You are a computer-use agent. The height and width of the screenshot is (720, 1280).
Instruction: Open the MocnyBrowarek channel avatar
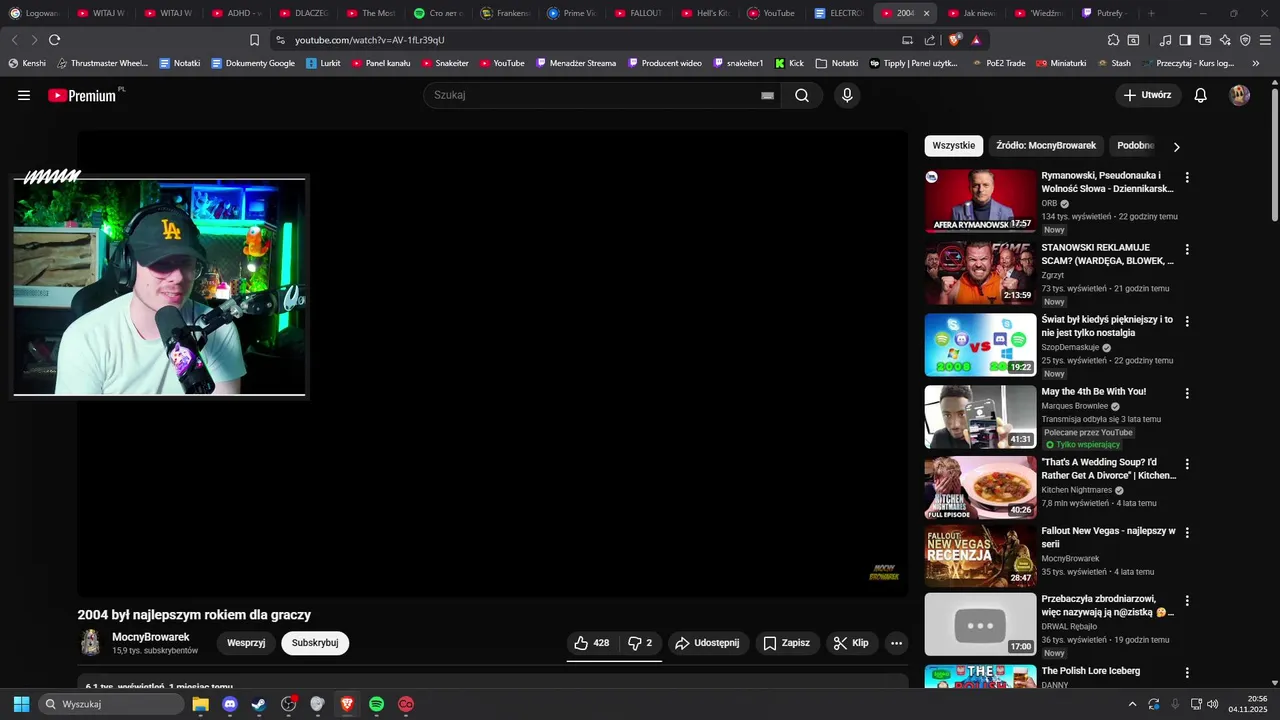90,643
